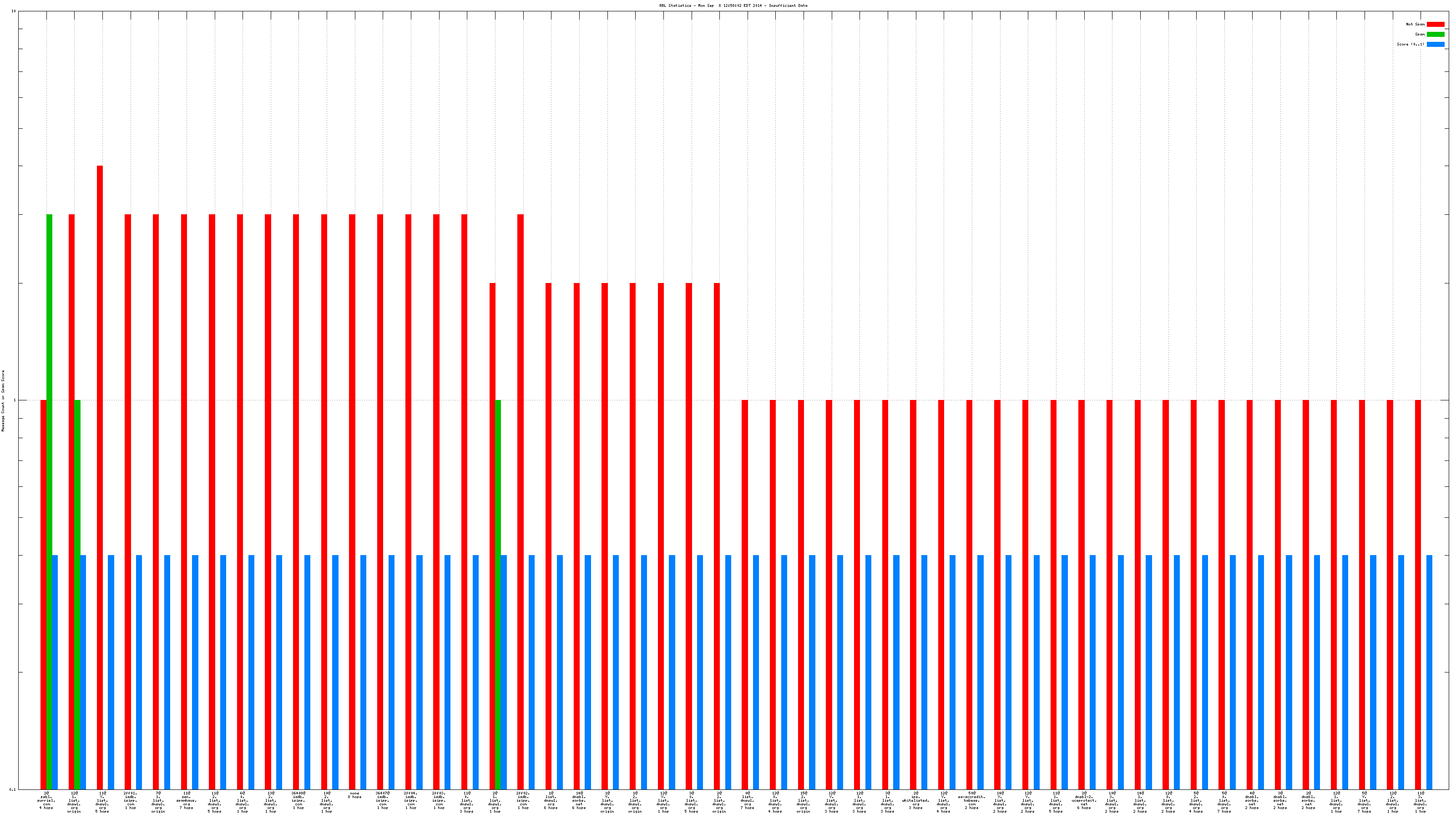This screenshot has height=819, width=1456.
Task: Click the Message Count or Spam Score axis title
Action: [3, 401]
